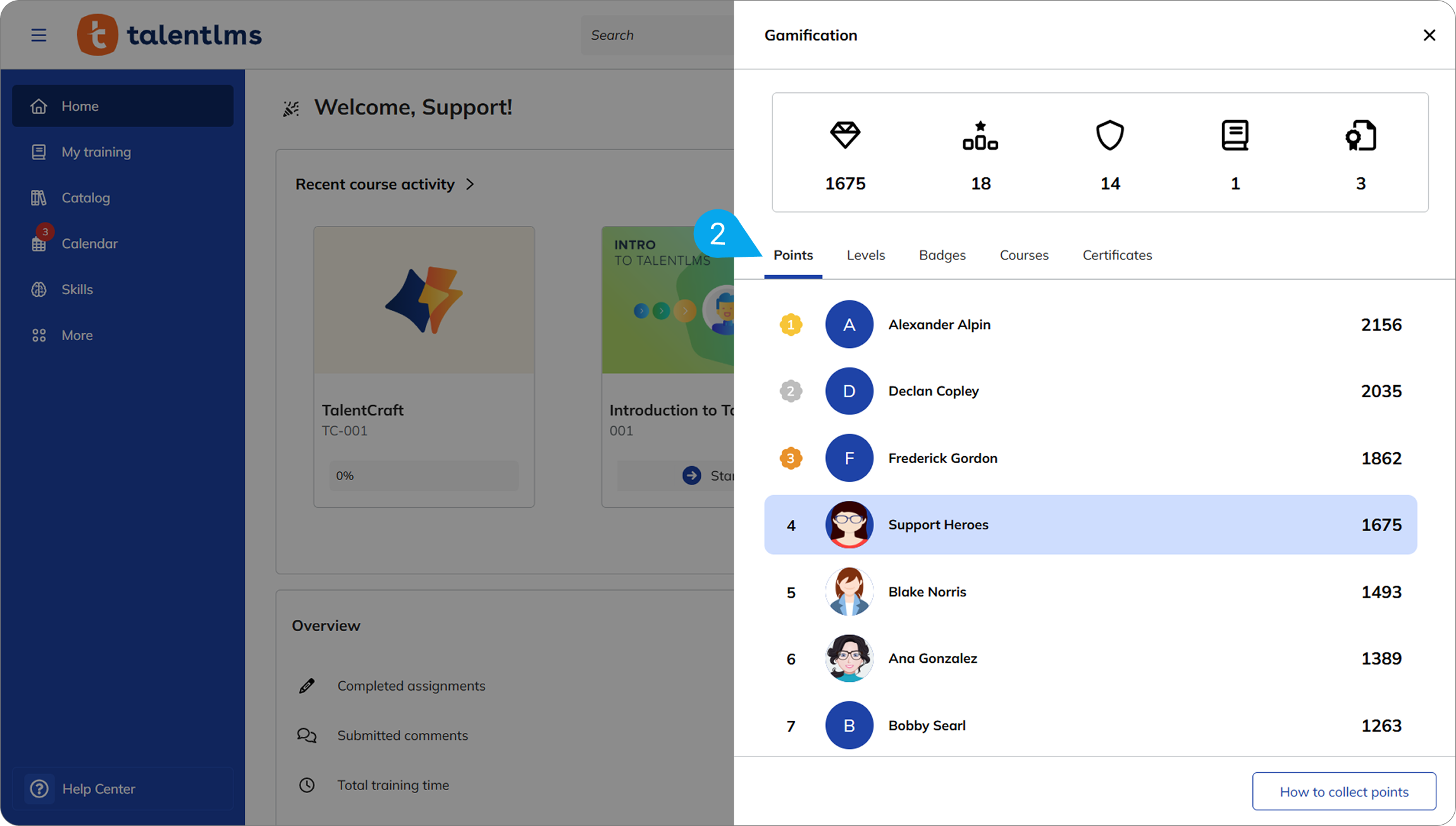Click the shield badges icon
Screen dimensions: 1456x826
(1110, 135)
